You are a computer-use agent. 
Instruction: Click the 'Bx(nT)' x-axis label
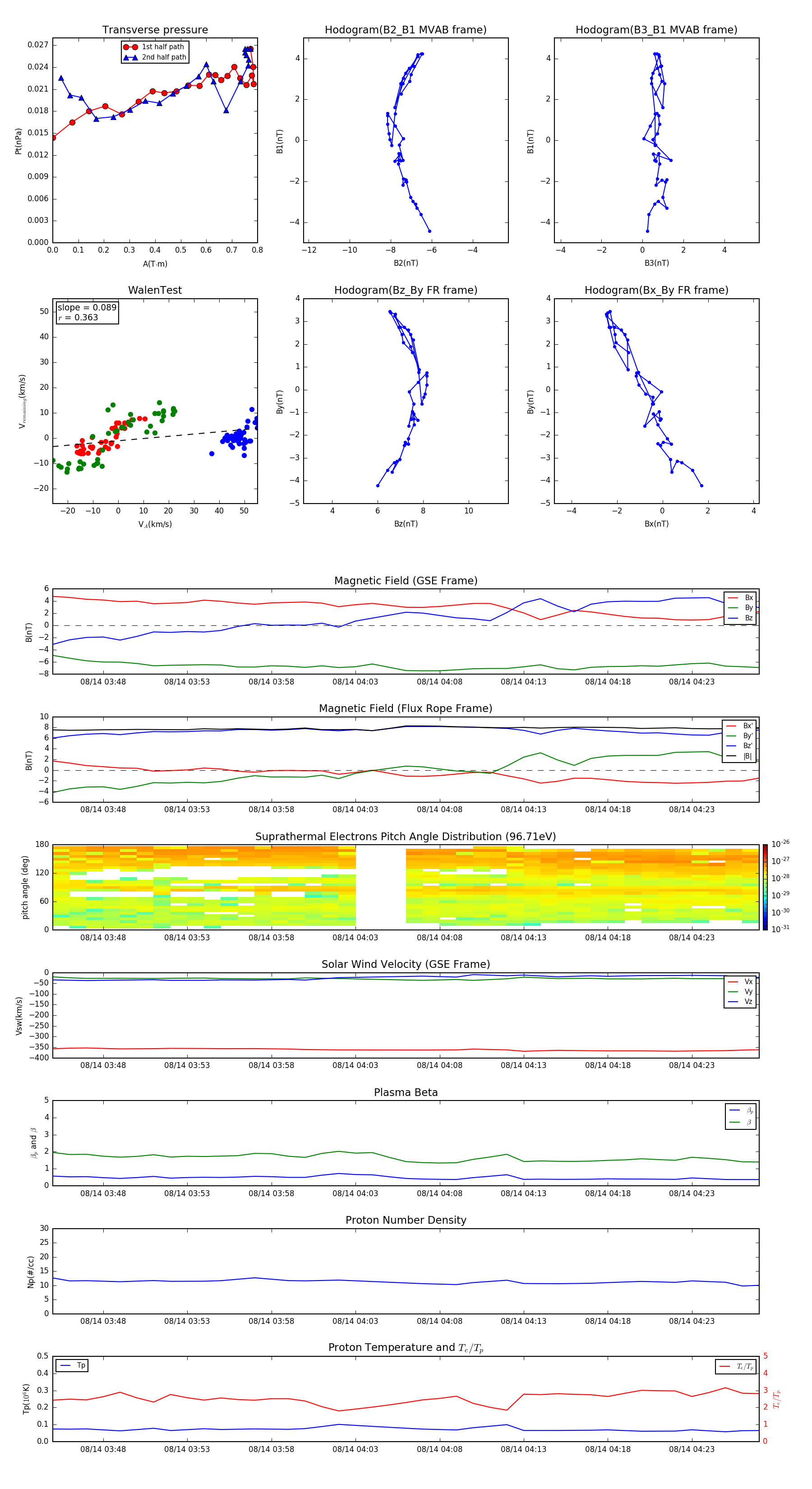[x=656, y=524]
